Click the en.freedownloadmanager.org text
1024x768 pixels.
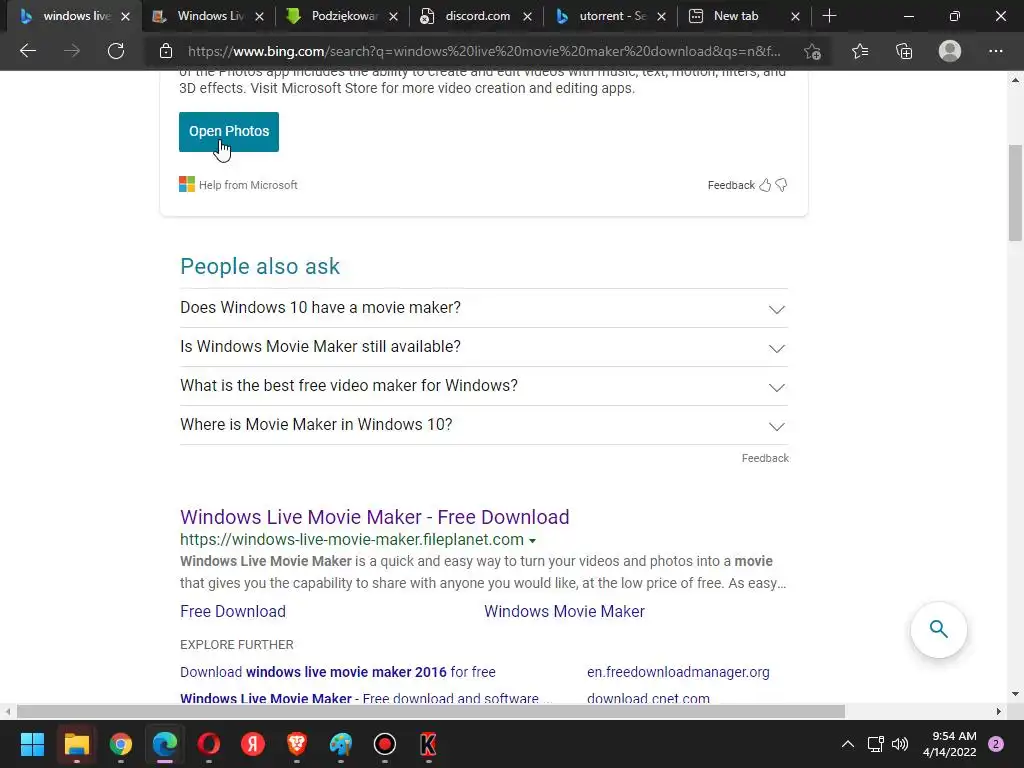point(678,672)
